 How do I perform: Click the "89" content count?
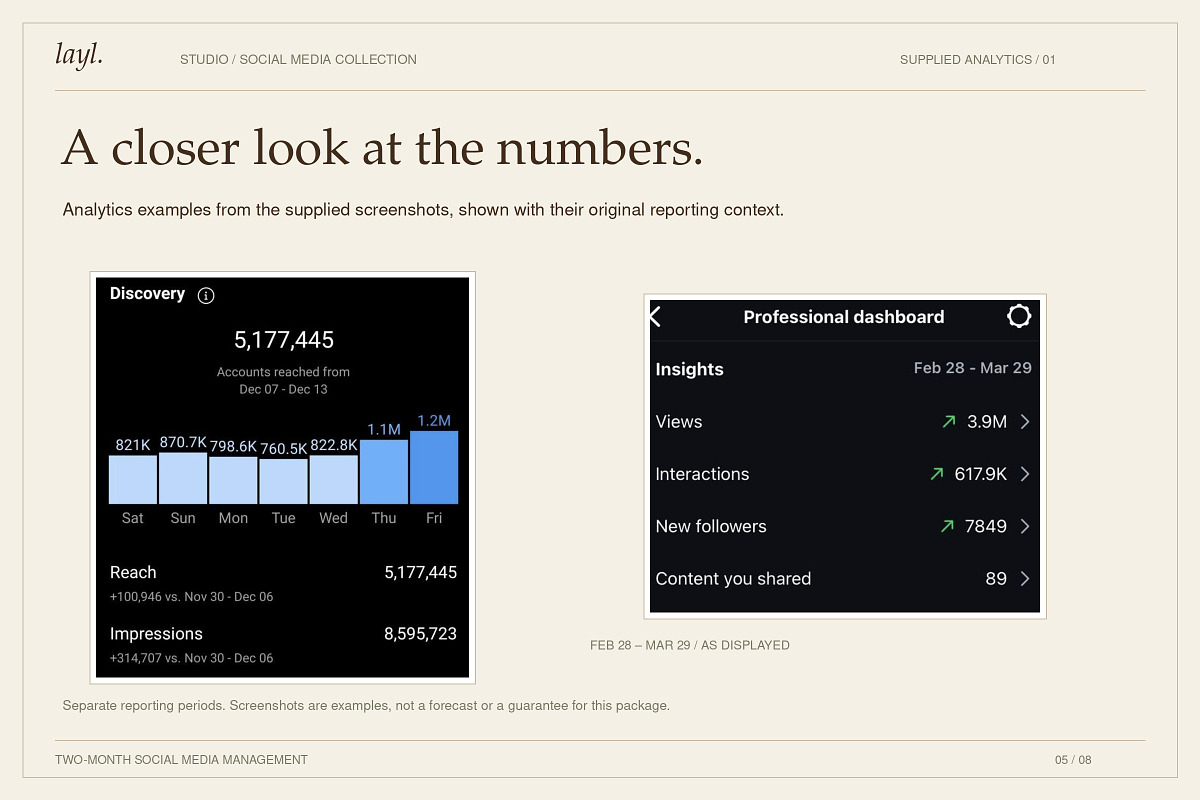click(996, 578)
